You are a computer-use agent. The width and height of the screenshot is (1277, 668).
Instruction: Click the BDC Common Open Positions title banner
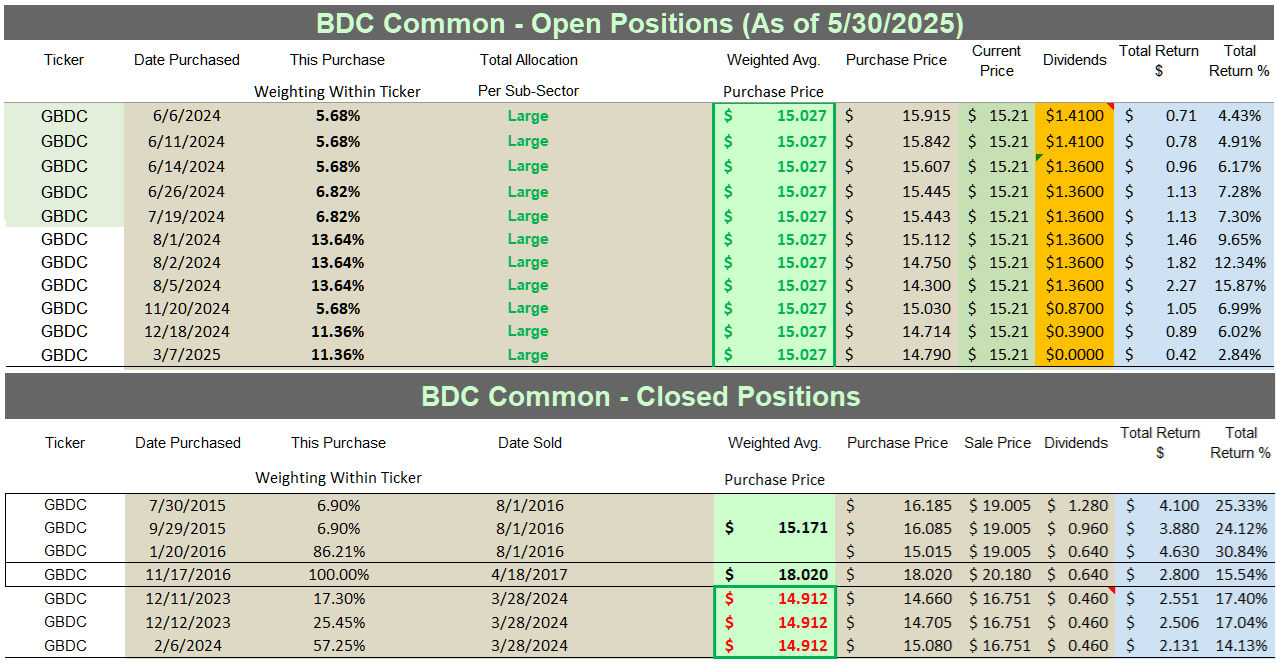[x=640, y=22]
